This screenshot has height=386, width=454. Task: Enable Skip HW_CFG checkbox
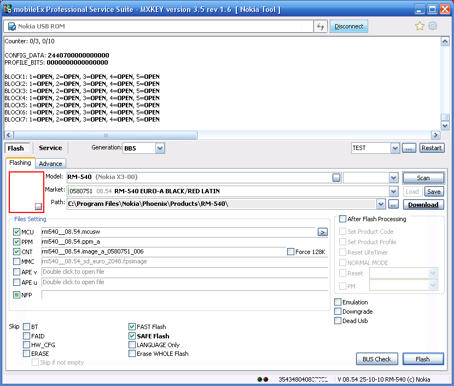27,345
